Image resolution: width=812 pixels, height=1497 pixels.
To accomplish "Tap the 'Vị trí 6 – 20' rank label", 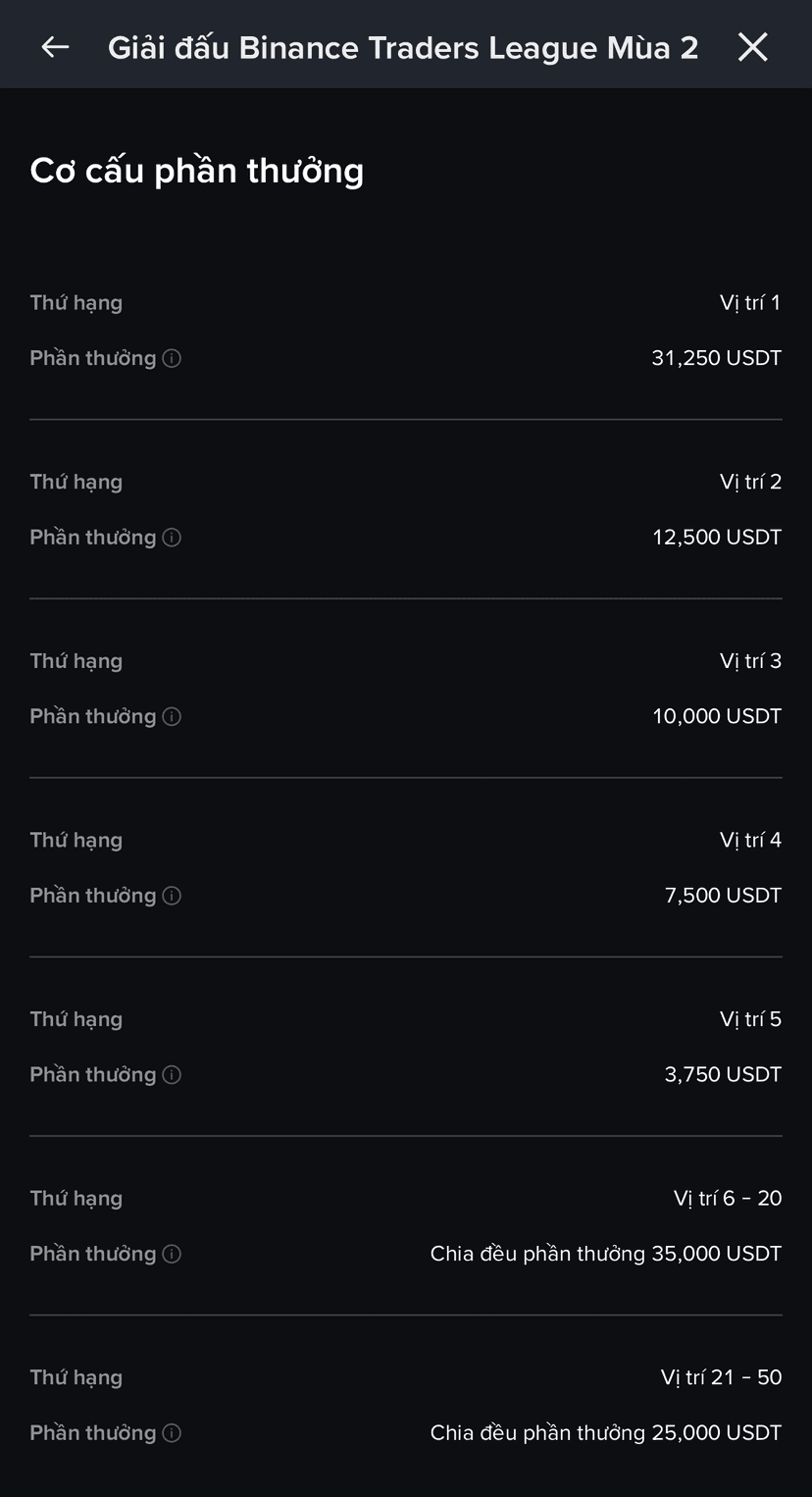I will click(728, 1199).
